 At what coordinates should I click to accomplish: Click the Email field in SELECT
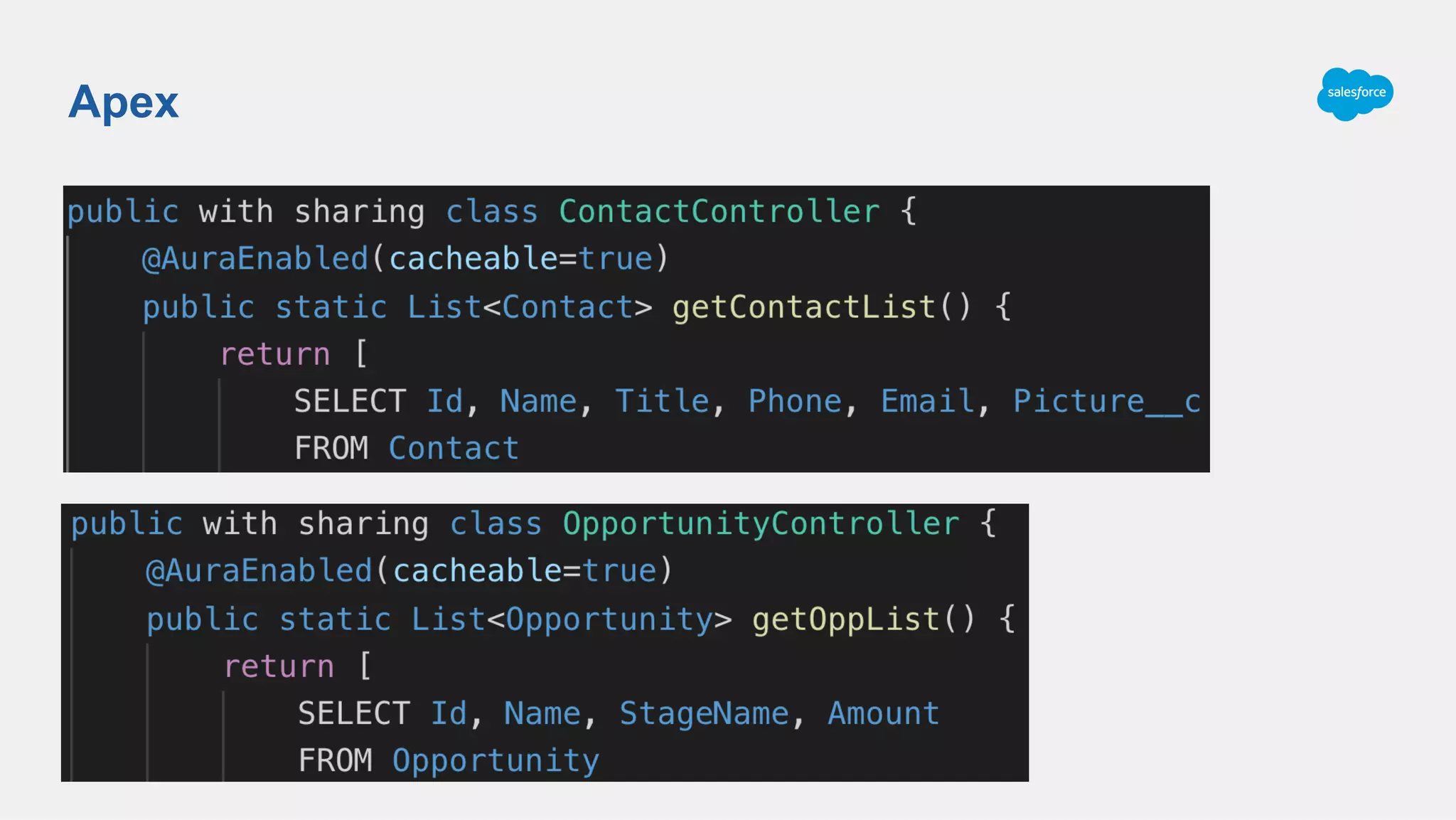pyautogui.click(x=927, y=402)
